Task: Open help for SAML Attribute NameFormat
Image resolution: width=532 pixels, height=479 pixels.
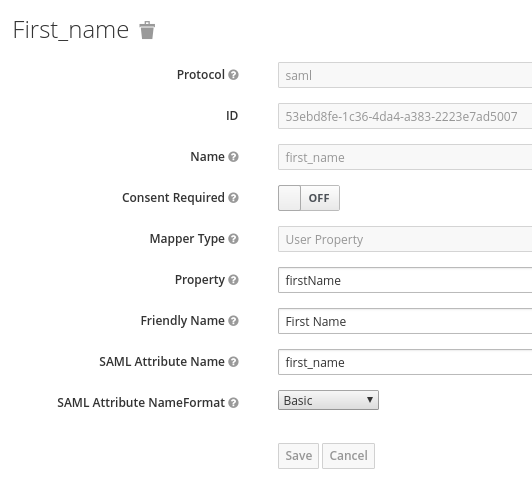Action: pyautogui.click(x=233, y=403)
